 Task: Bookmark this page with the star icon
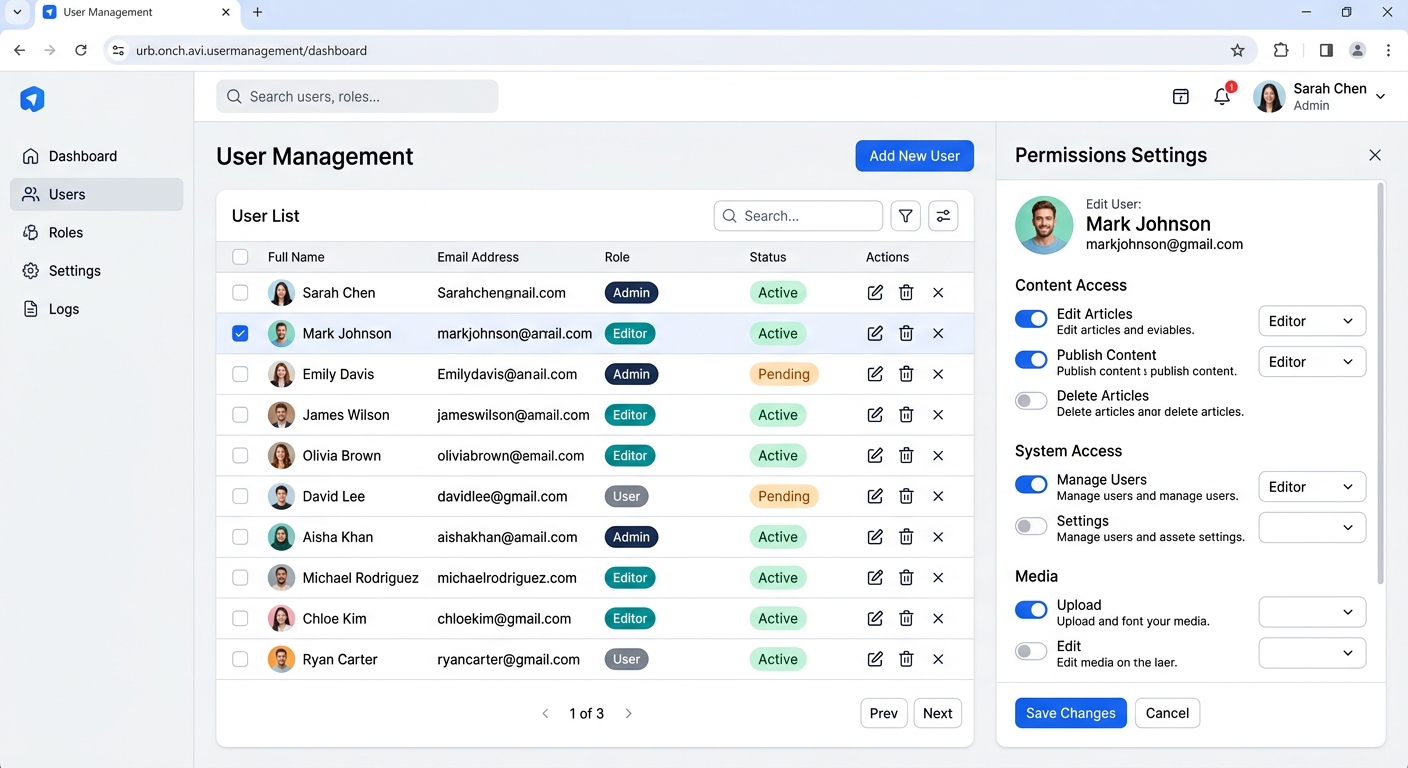pos(1238,51)
